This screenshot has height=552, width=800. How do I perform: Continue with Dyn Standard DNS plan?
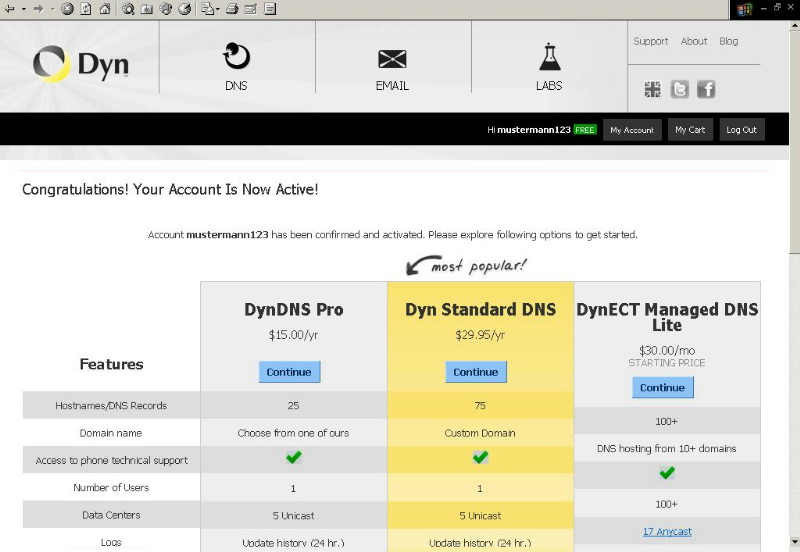pyautogui.click(x=476, y=372)
